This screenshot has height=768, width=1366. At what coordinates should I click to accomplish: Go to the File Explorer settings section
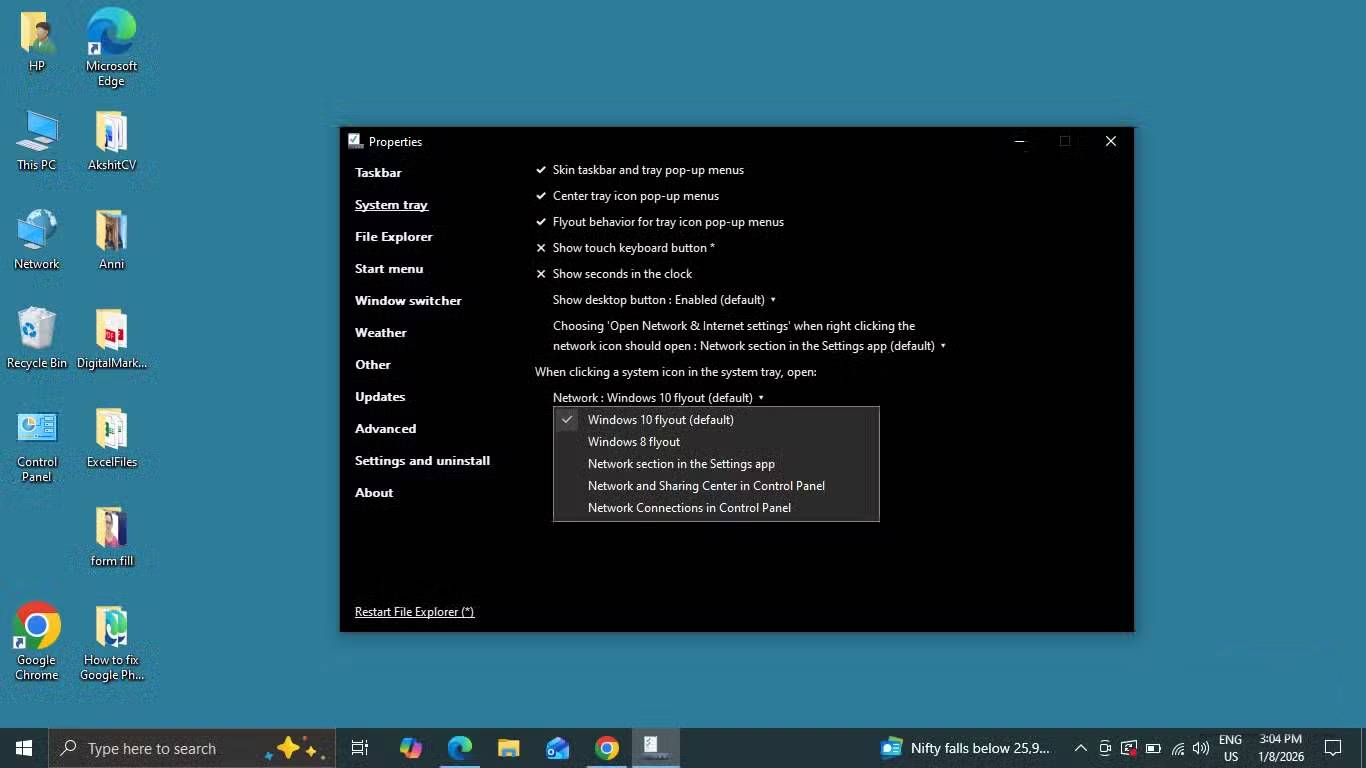coord(394,237)
